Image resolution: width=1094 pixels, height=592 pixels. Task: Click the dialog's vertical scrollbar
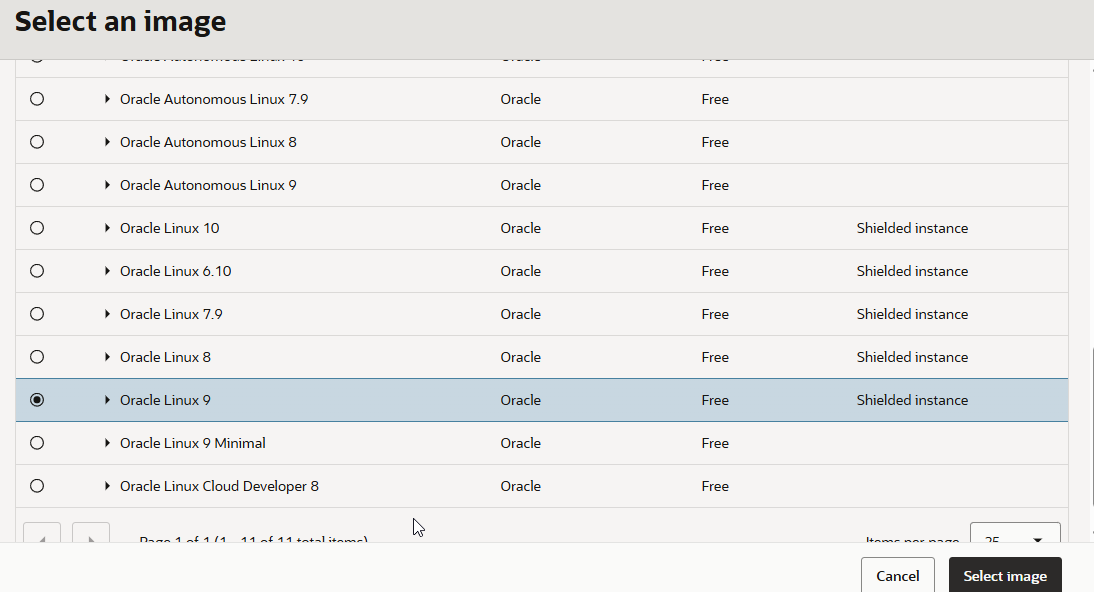point(1091,426)
